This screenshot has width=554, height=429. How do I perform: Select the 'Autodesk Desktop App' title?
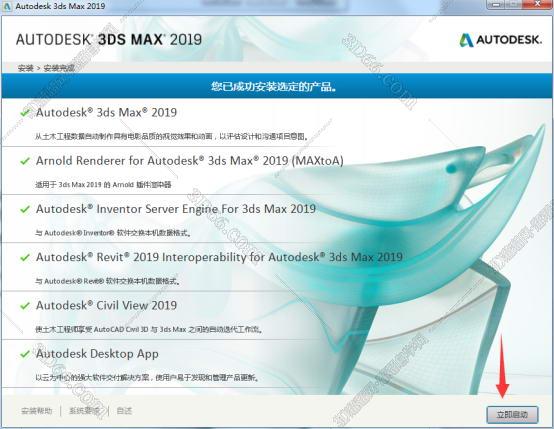[97, 354]
